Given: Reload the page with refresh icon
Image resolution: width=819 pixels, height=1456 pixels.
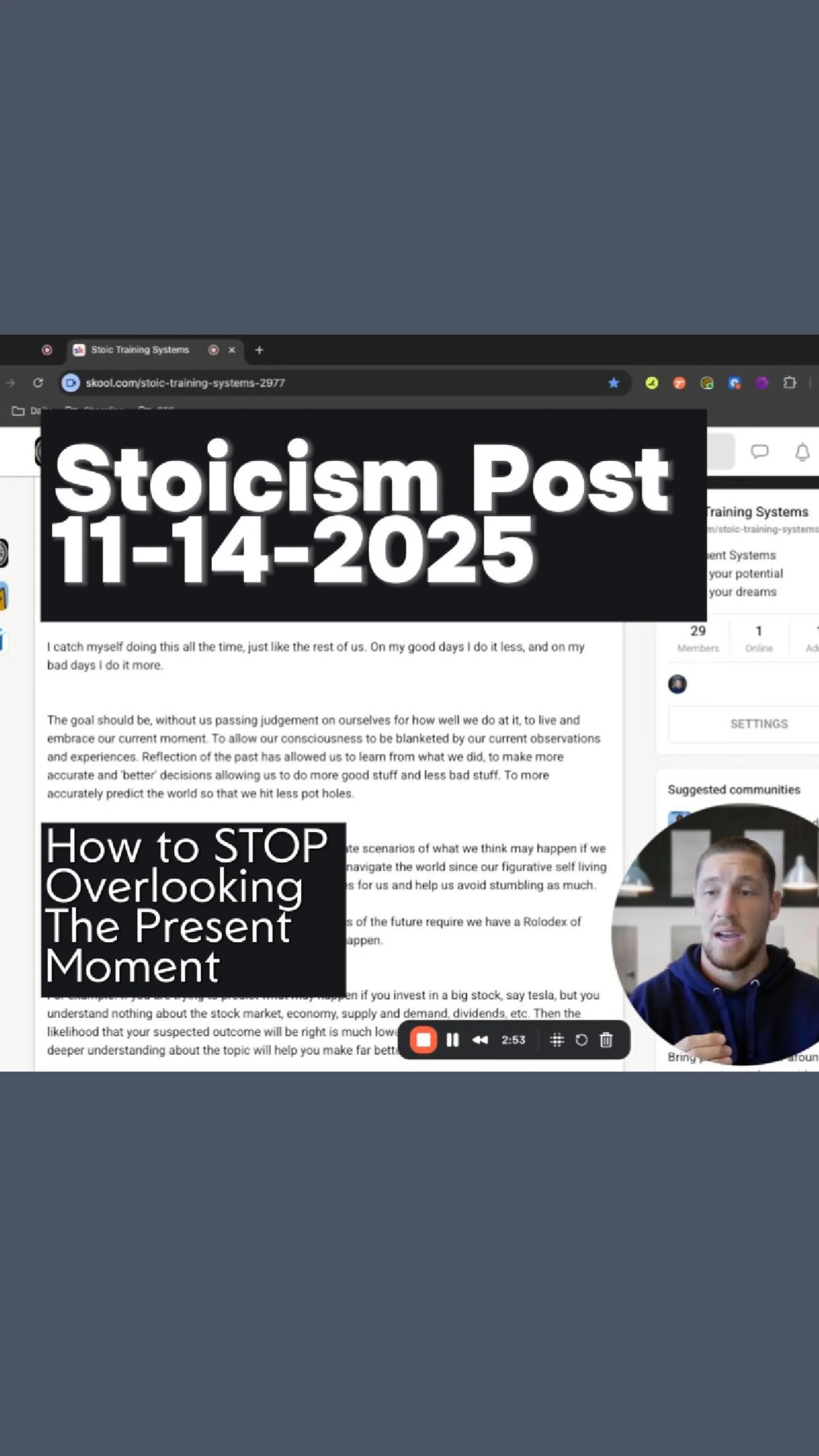Looking at the screenshot, I should click(x=38, y=383).
